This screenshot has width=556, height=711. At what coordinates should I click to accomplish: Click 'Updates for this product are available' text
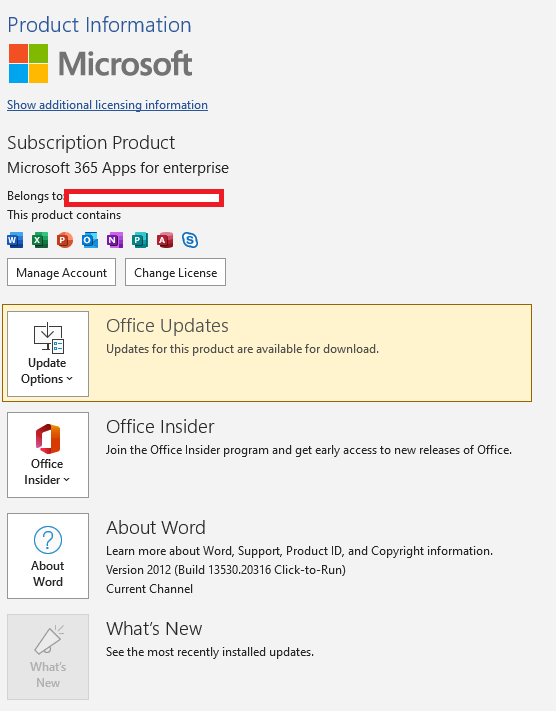[x=243, y=349]
